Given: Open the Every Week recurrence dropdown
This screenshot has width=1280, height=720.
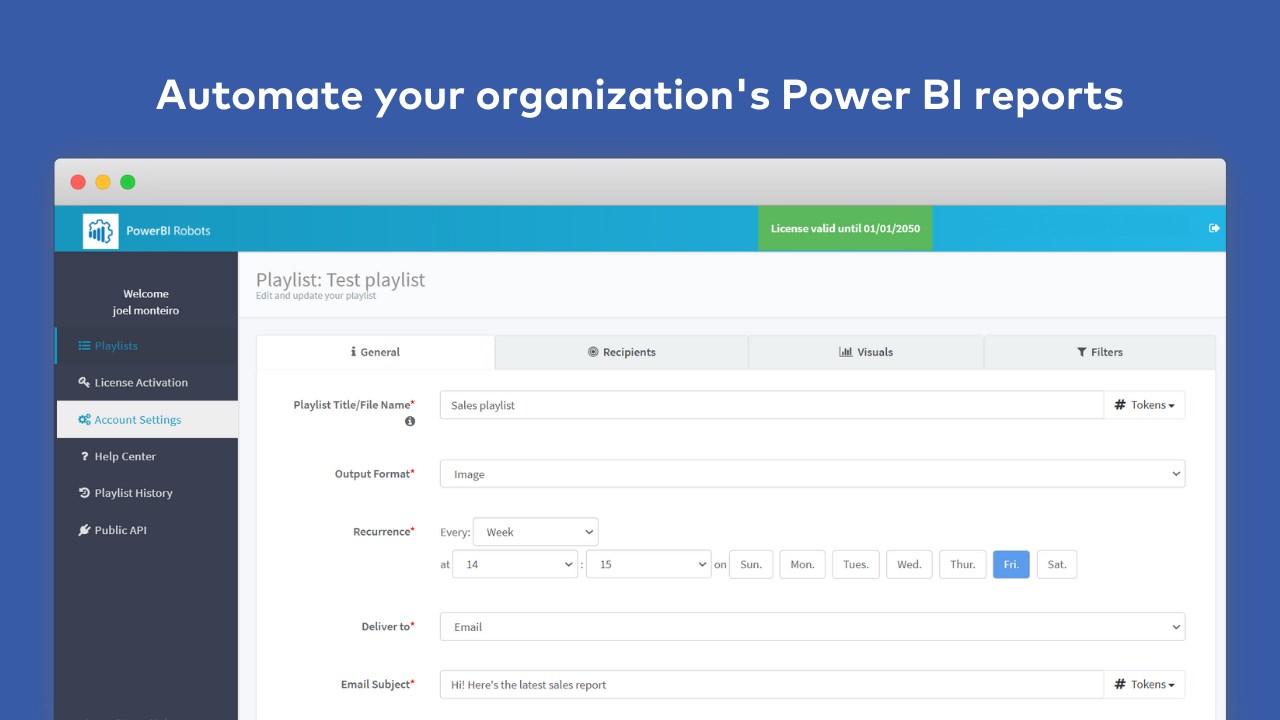Looking at the screenshot, I should [x=535, y=532].
